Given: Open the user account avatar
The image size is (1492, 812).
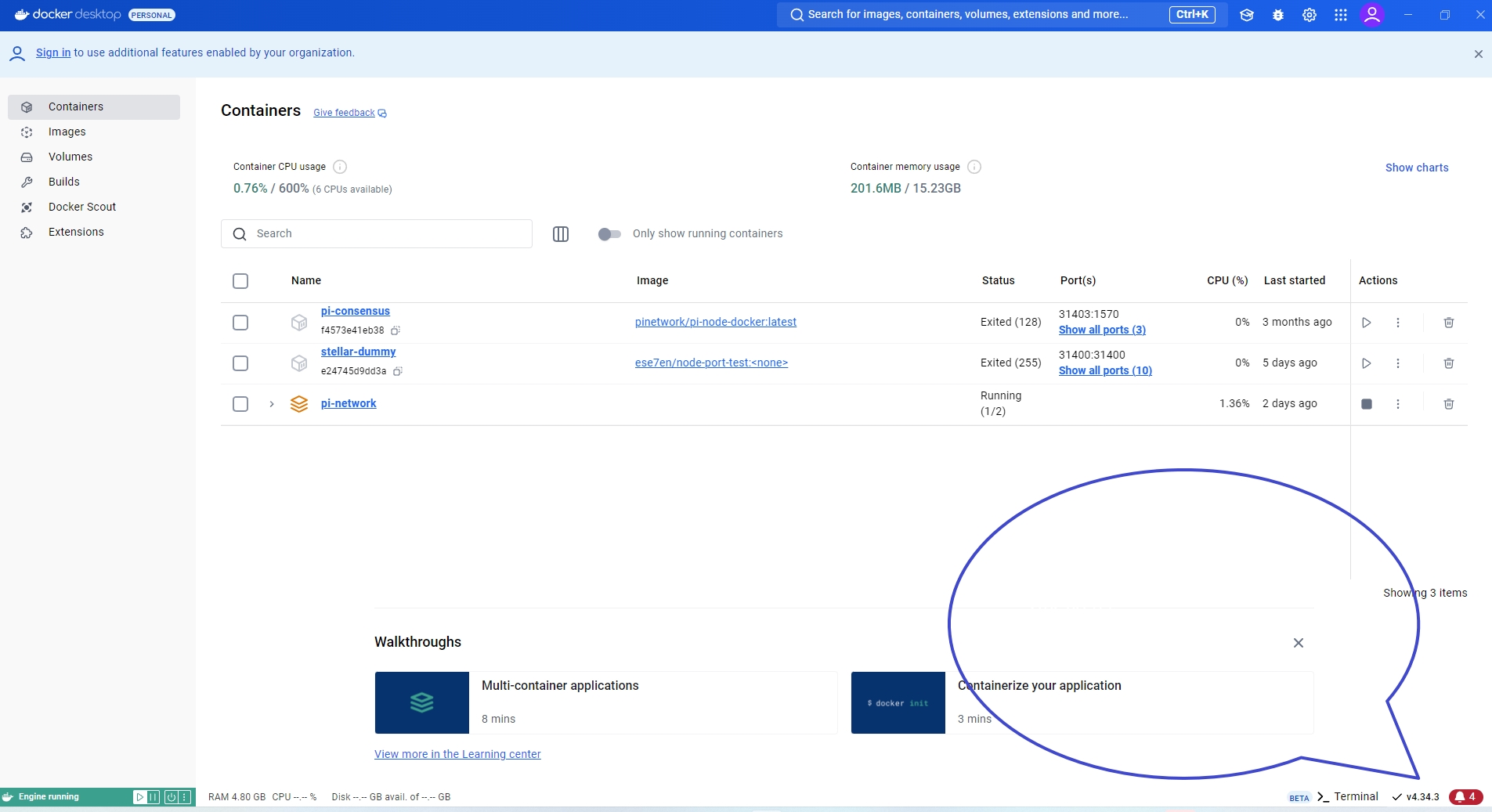Looking at the screenshot, I should [x=1372, y=15].
